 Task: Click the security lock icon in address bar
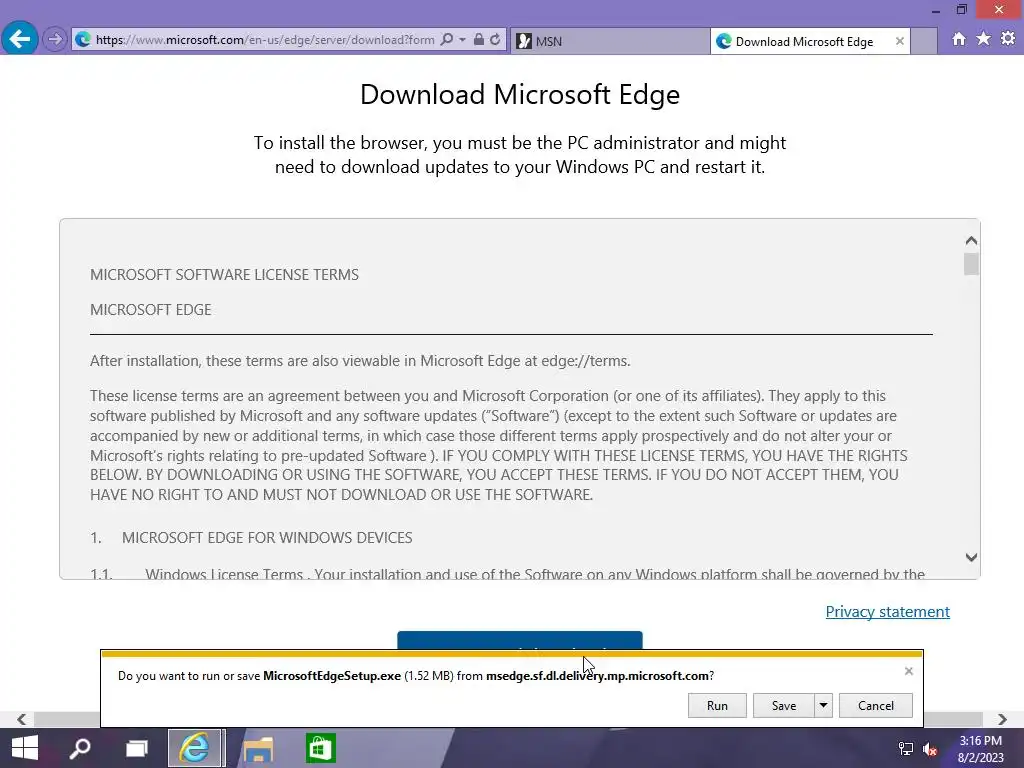pyautogui.click(x=479, y=40)
